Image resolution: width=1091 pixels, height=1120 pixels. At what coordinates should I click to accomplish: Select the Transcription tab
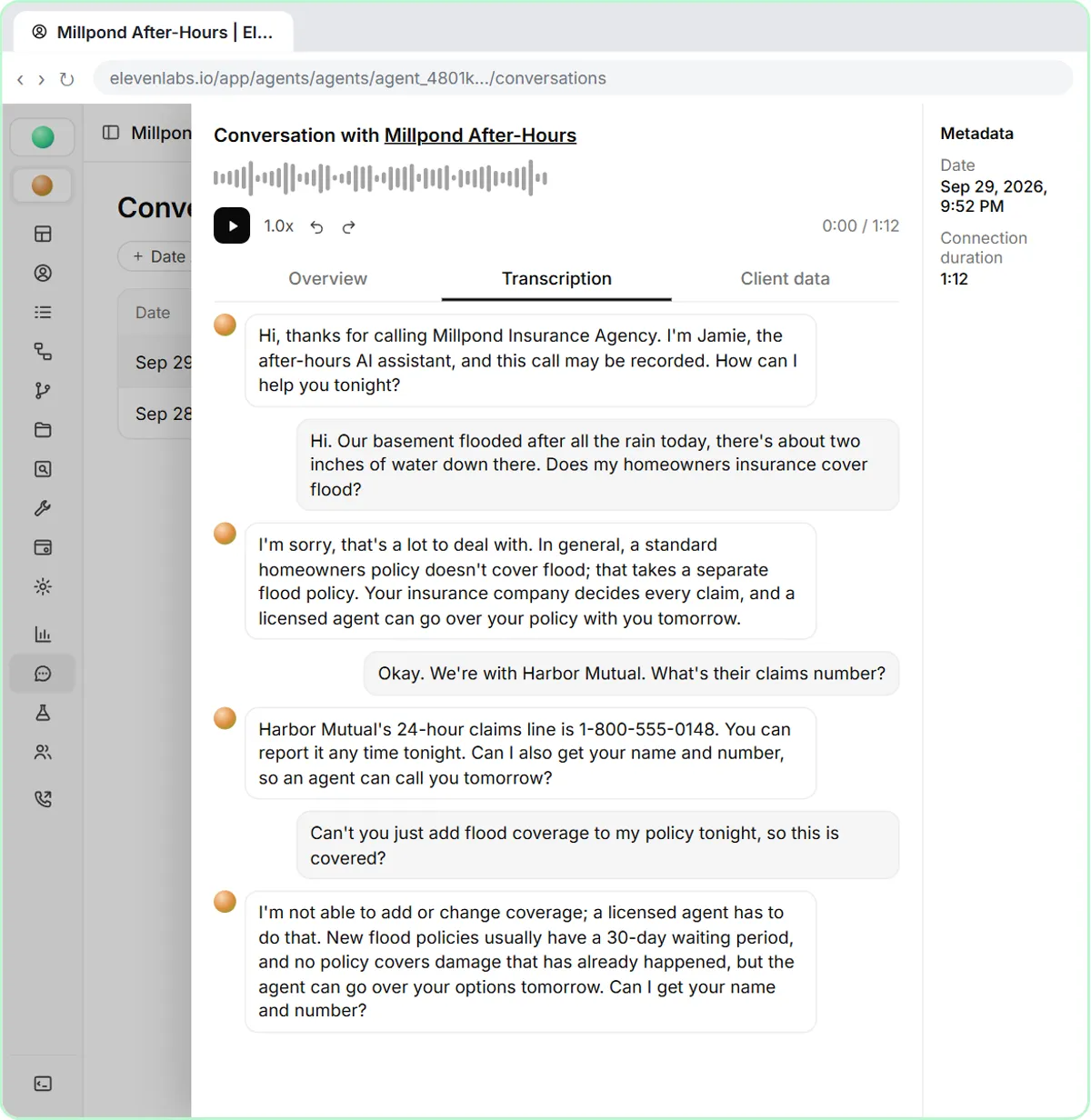(x=556, y=278)
